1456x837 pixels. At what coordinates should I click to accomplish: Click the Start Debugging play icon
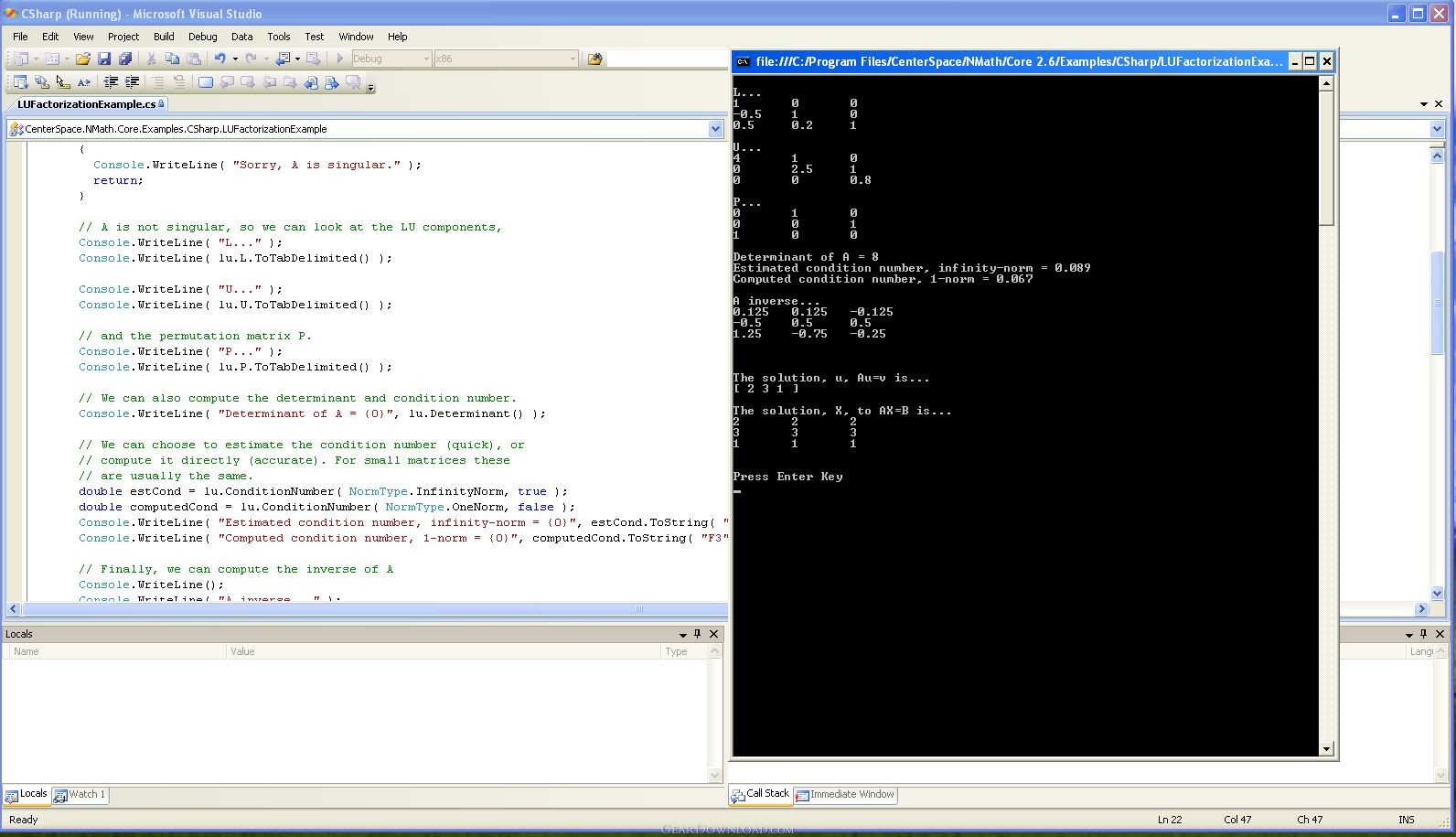340,59
